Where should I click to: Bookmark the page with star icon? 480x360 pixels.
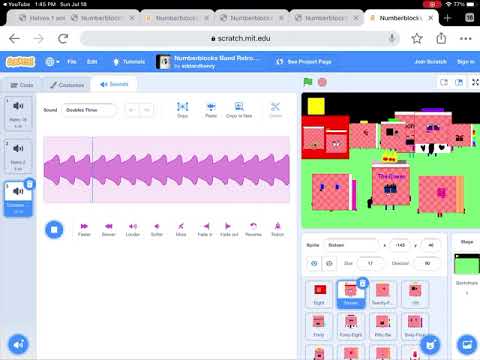[x=417, y=39]
